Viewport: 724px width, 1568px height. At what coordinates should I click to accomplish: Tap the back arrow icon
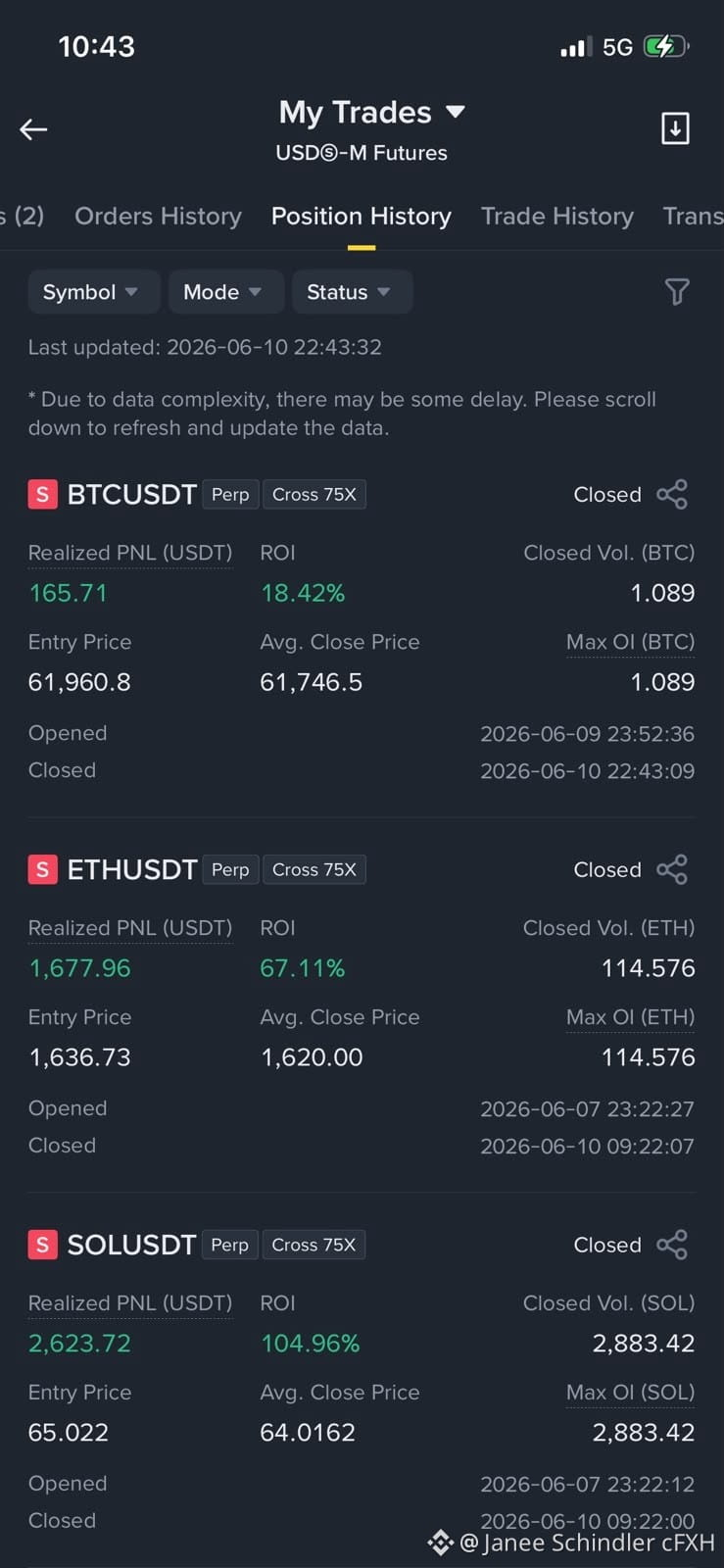[x=33, y=129]
